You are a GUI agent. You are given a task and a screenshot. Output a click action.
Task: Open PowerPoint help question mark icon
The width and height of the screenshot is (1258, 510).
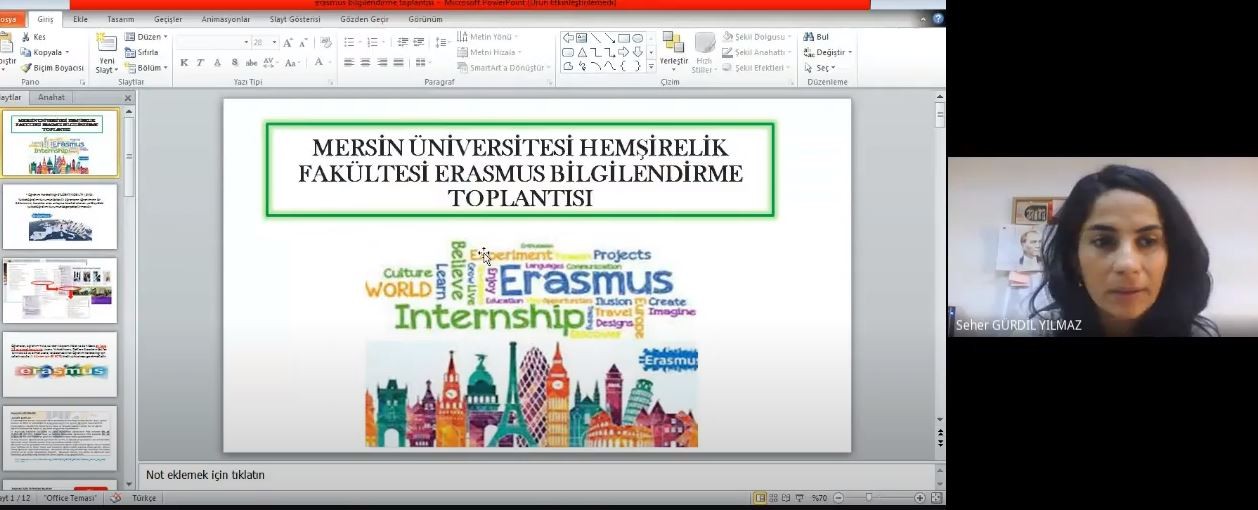click(938, 19)
